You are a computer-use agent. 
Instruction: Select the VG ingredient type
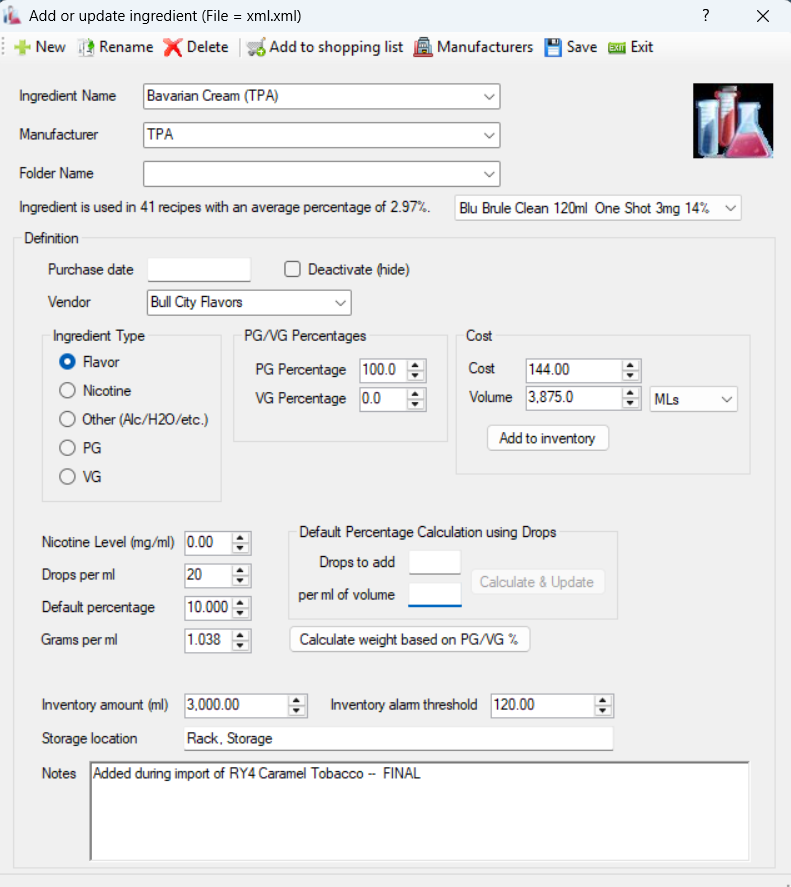(x=67, y=477)
